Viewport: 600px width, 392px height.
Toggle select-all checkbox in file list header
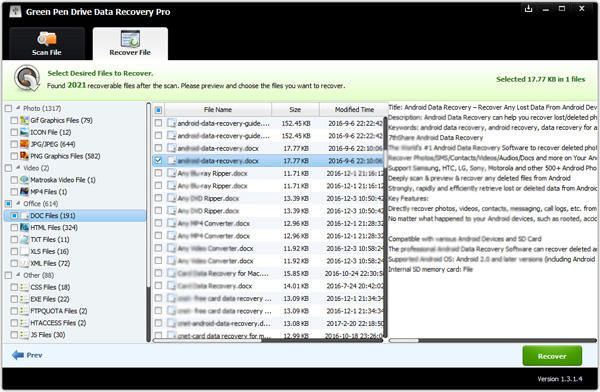coord(158,110)
